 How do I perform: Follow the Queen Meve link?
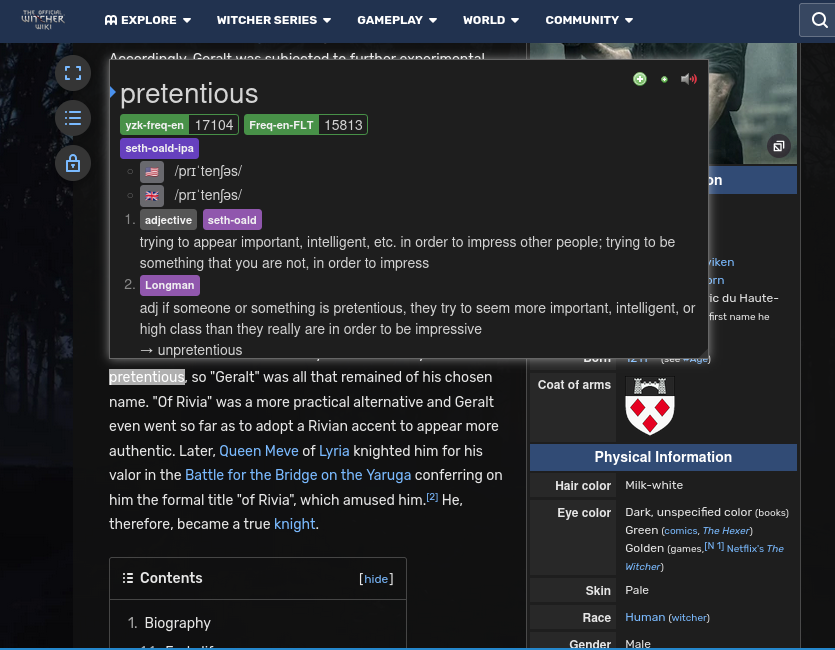(x=259, y=451)
